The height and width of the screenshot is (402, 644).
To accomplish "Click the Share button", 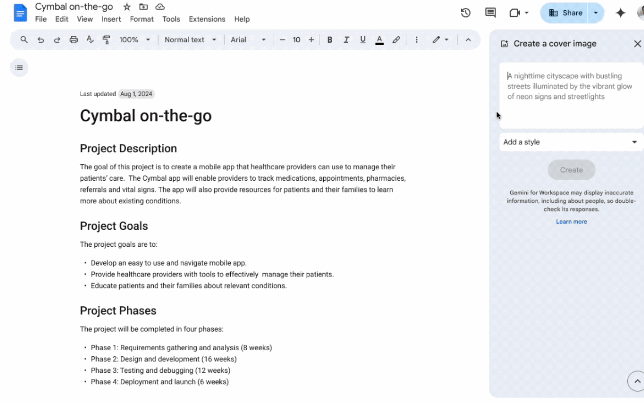I will click(x=565, y=13).
